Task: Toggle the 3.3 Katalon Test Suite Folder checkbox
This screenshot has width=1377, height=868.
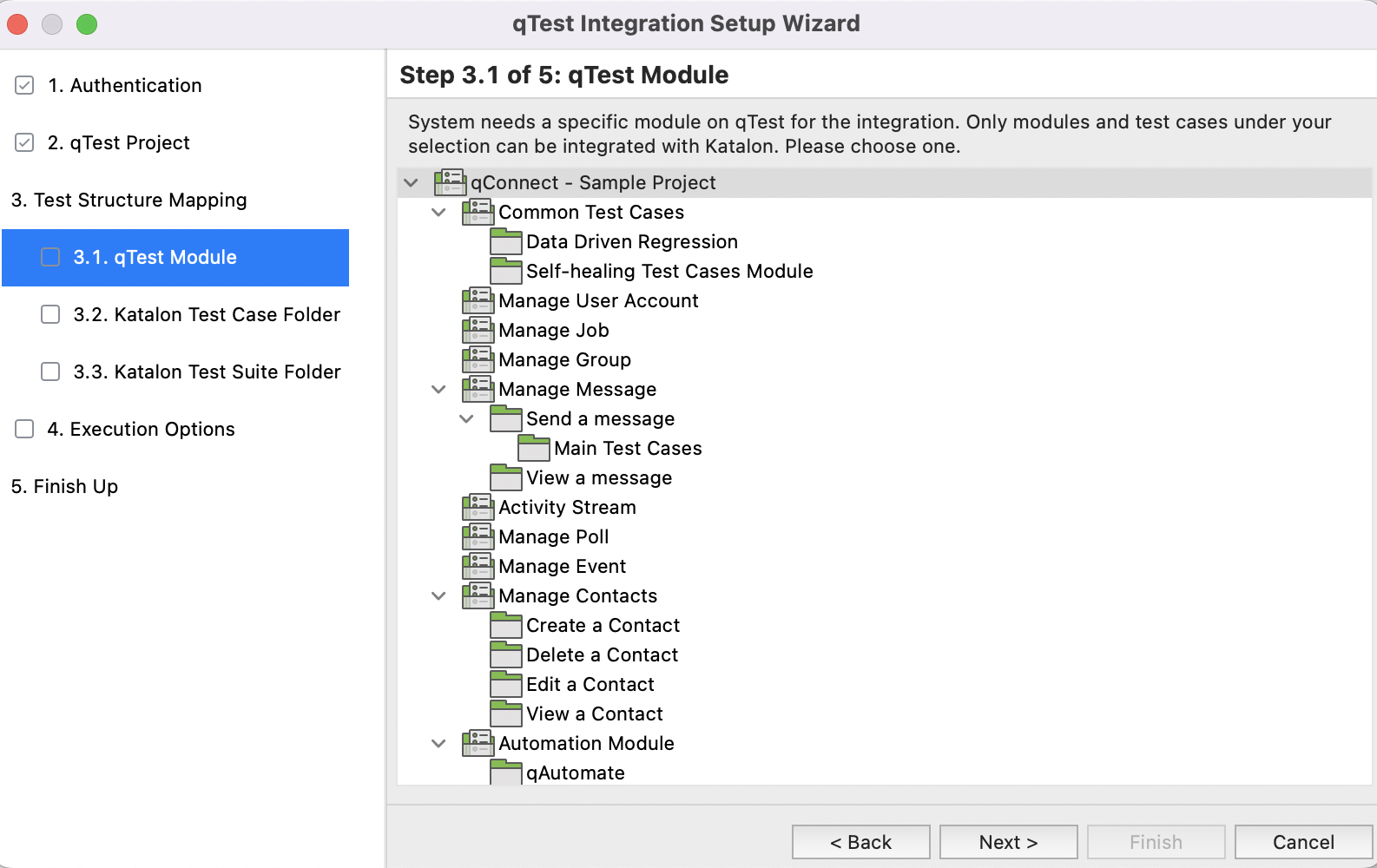Action: tap(50, 372)
